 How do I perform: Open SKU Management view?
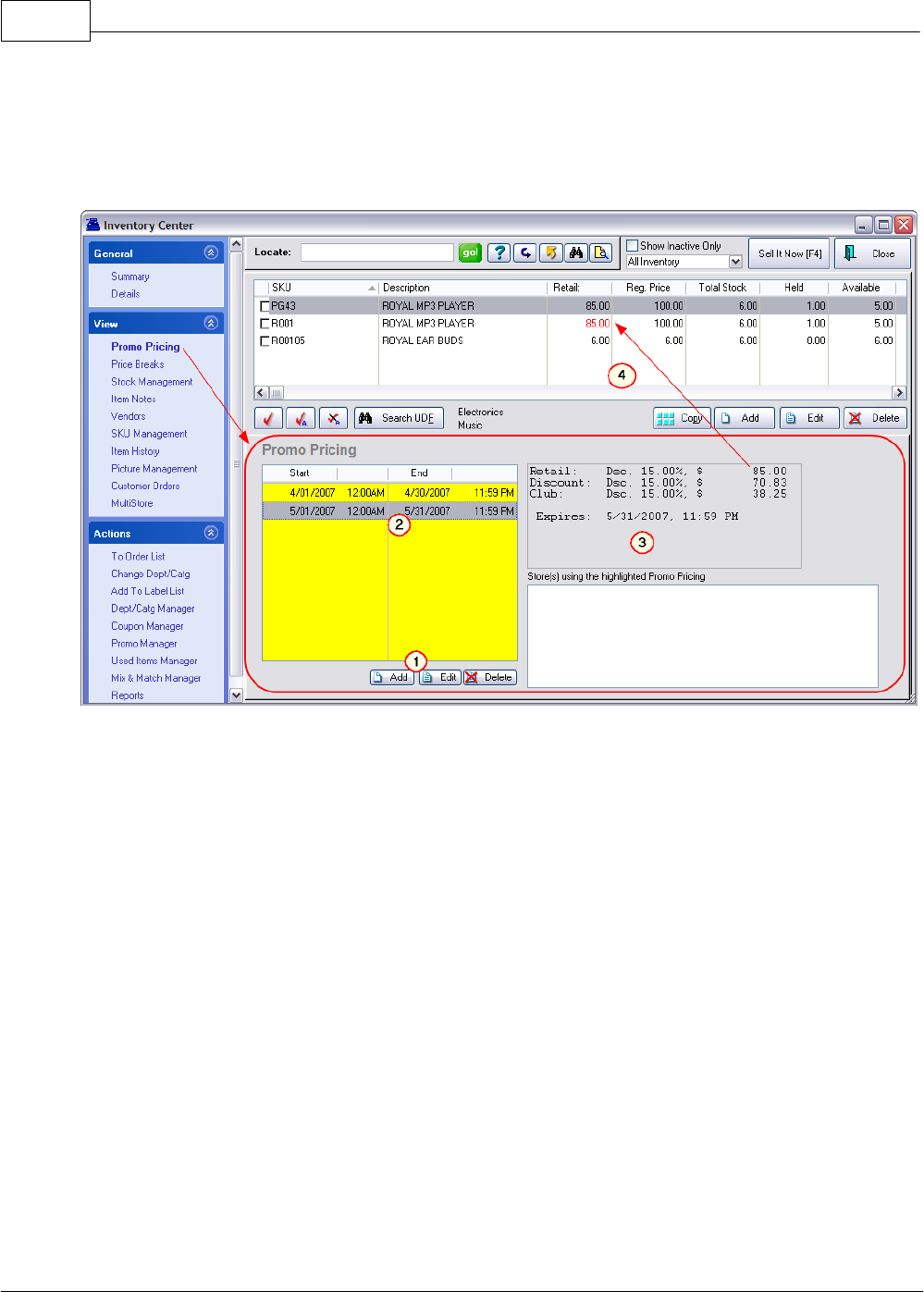click(x=149, y=434)
